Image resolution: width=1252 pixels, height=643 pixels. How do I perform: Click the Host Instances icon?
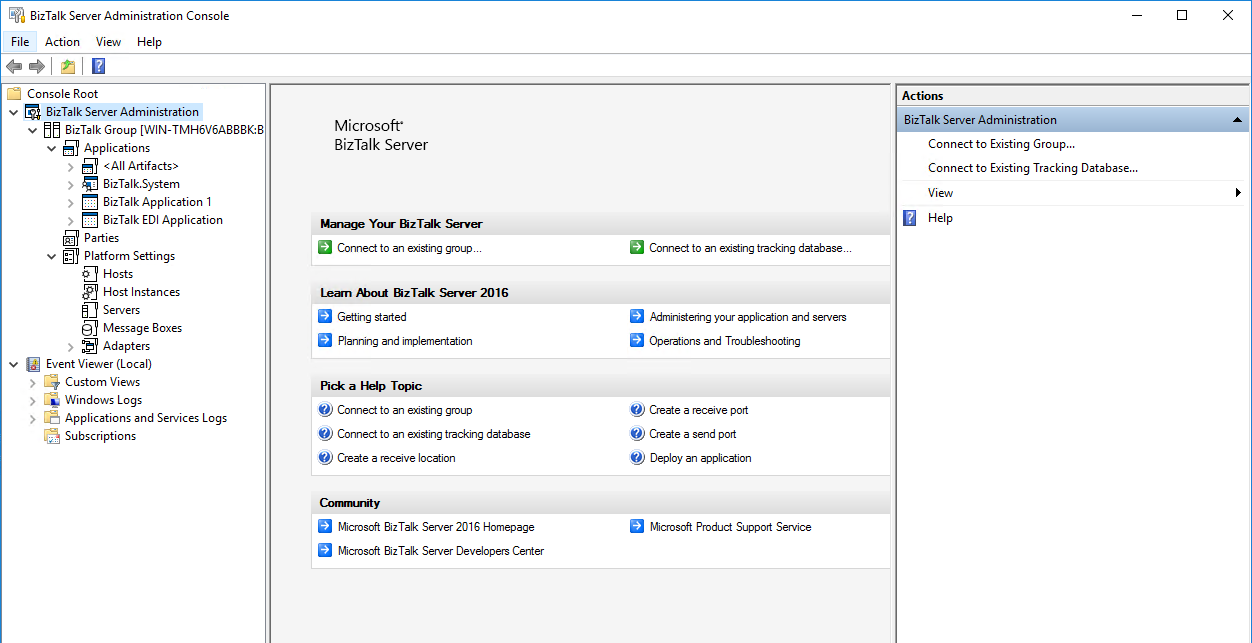pos(90,292)
